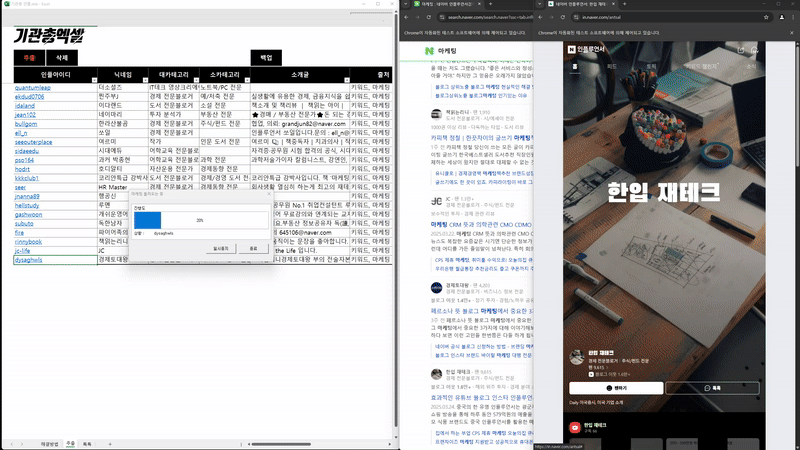Click the 일시중지 button in progress dialog
This screenshot has height=450, width=800.
(x=221, y=248)
